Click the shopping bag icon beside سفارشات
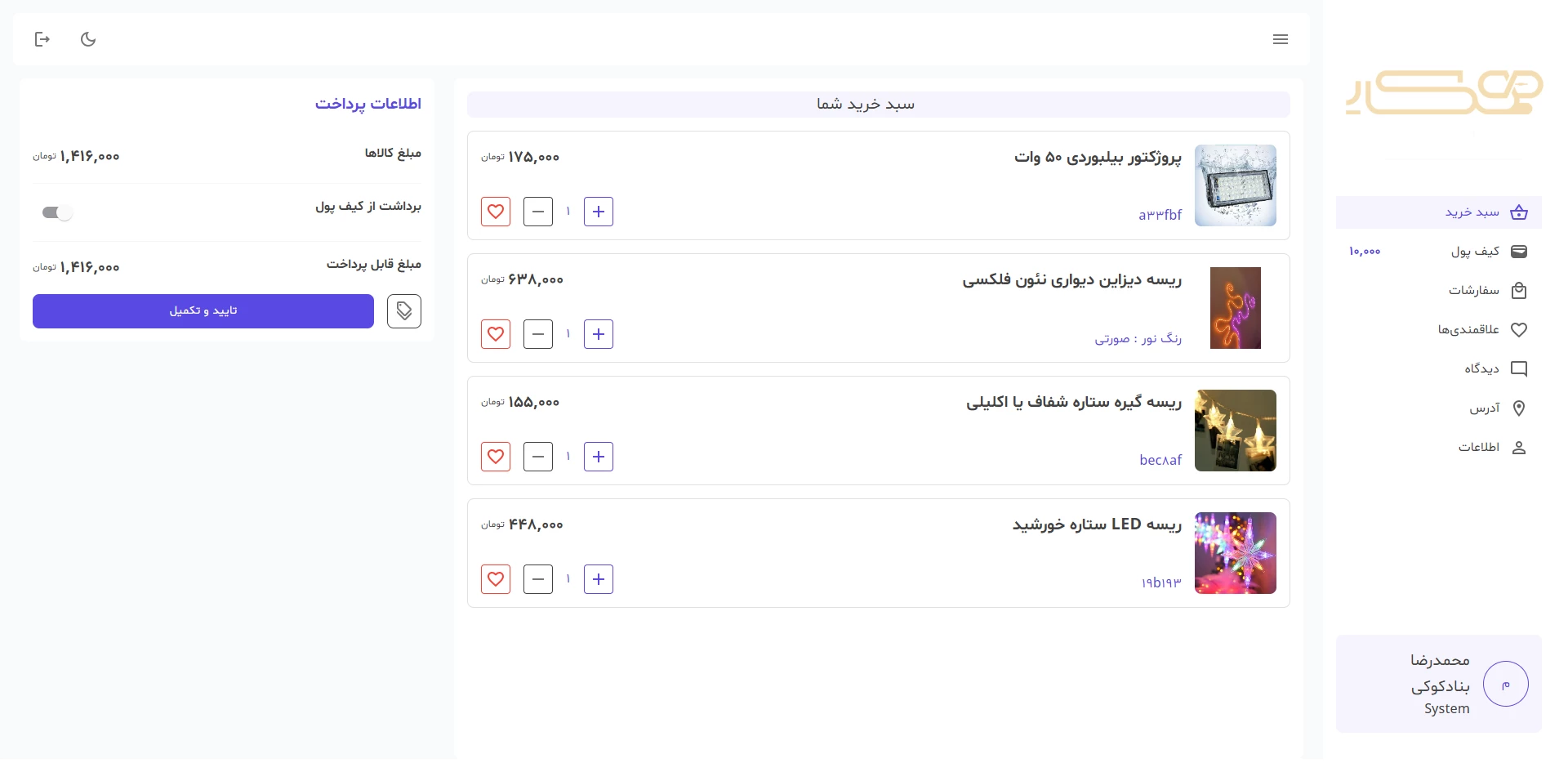This screenshot has width=1568, height=772. [x=1519, y=291]
